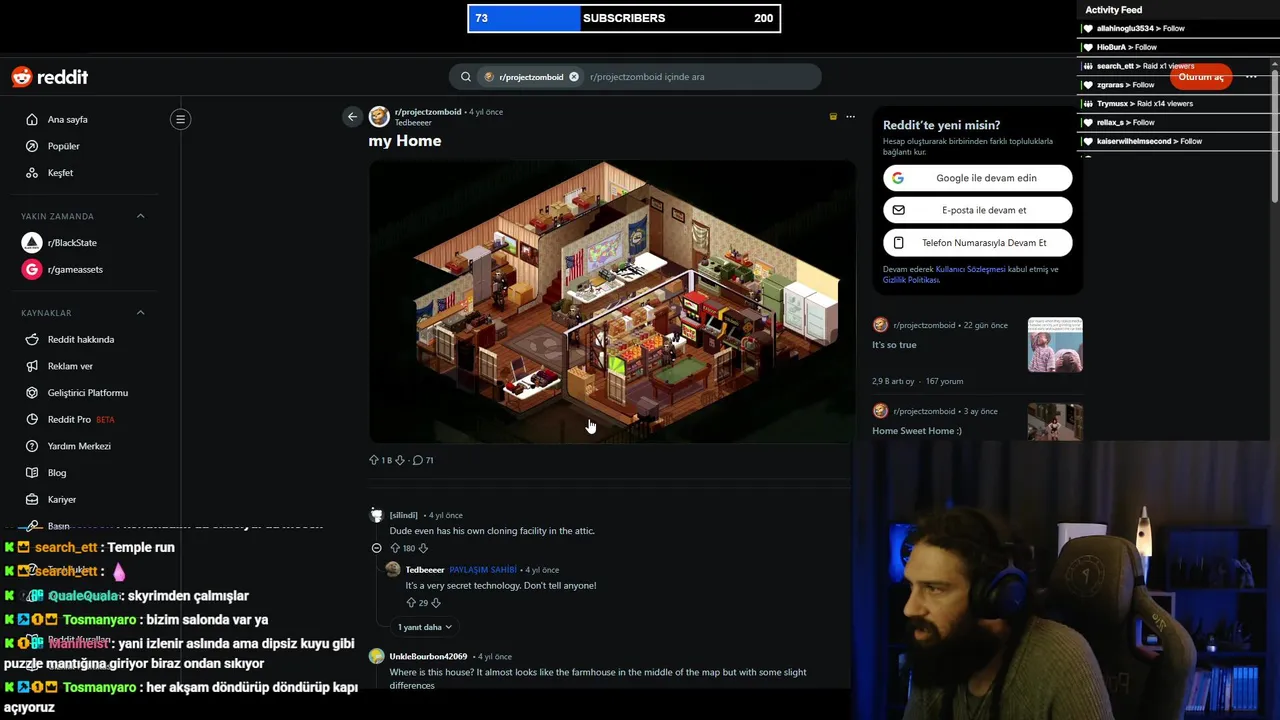Viewport: 1280px width, 720px height.
Task: Open UnkleBourbon42069 user profile
Action: (428, 657)
